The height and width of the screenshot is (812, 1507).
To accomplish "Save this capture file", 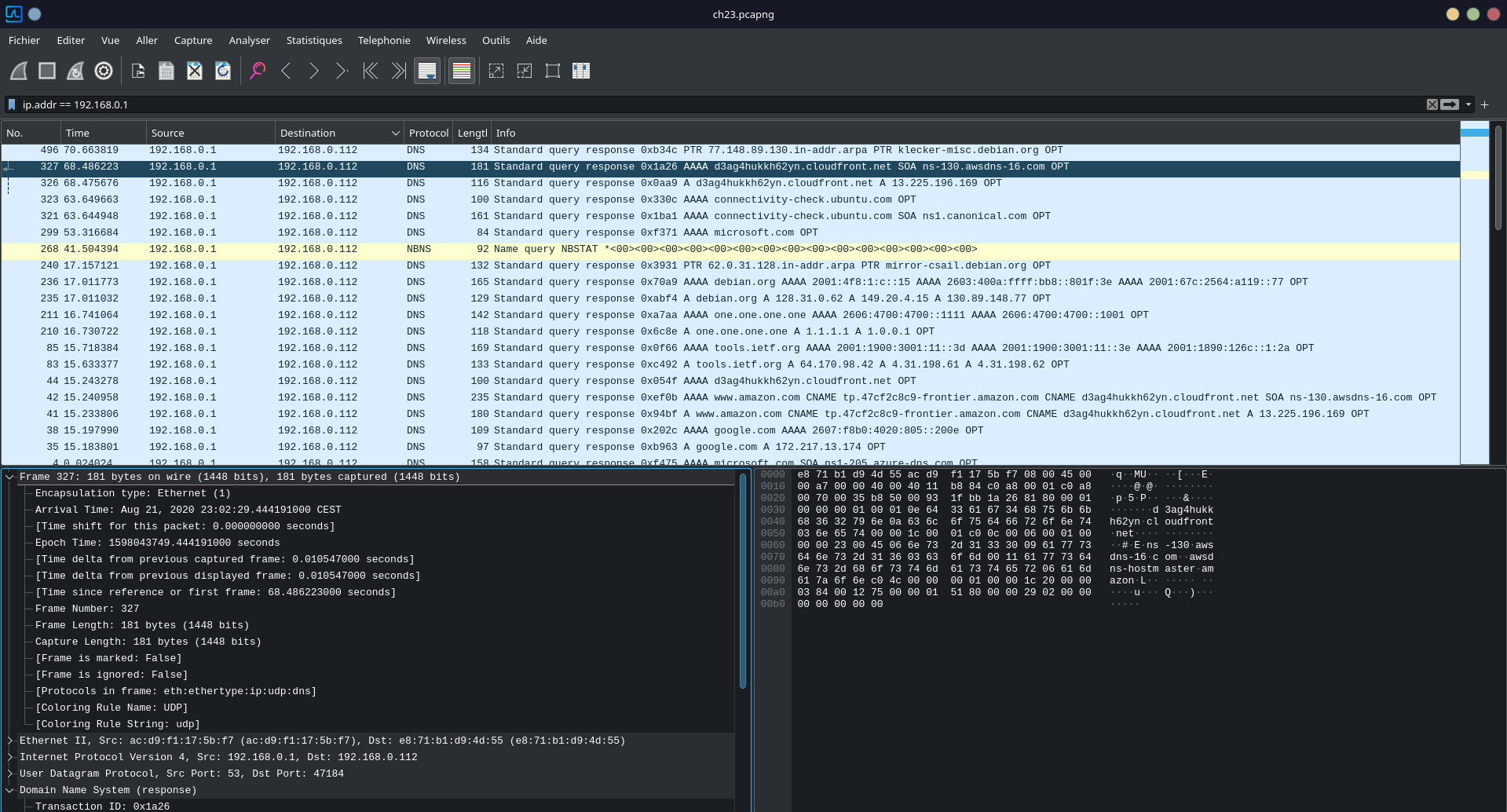I will [166, 71].
